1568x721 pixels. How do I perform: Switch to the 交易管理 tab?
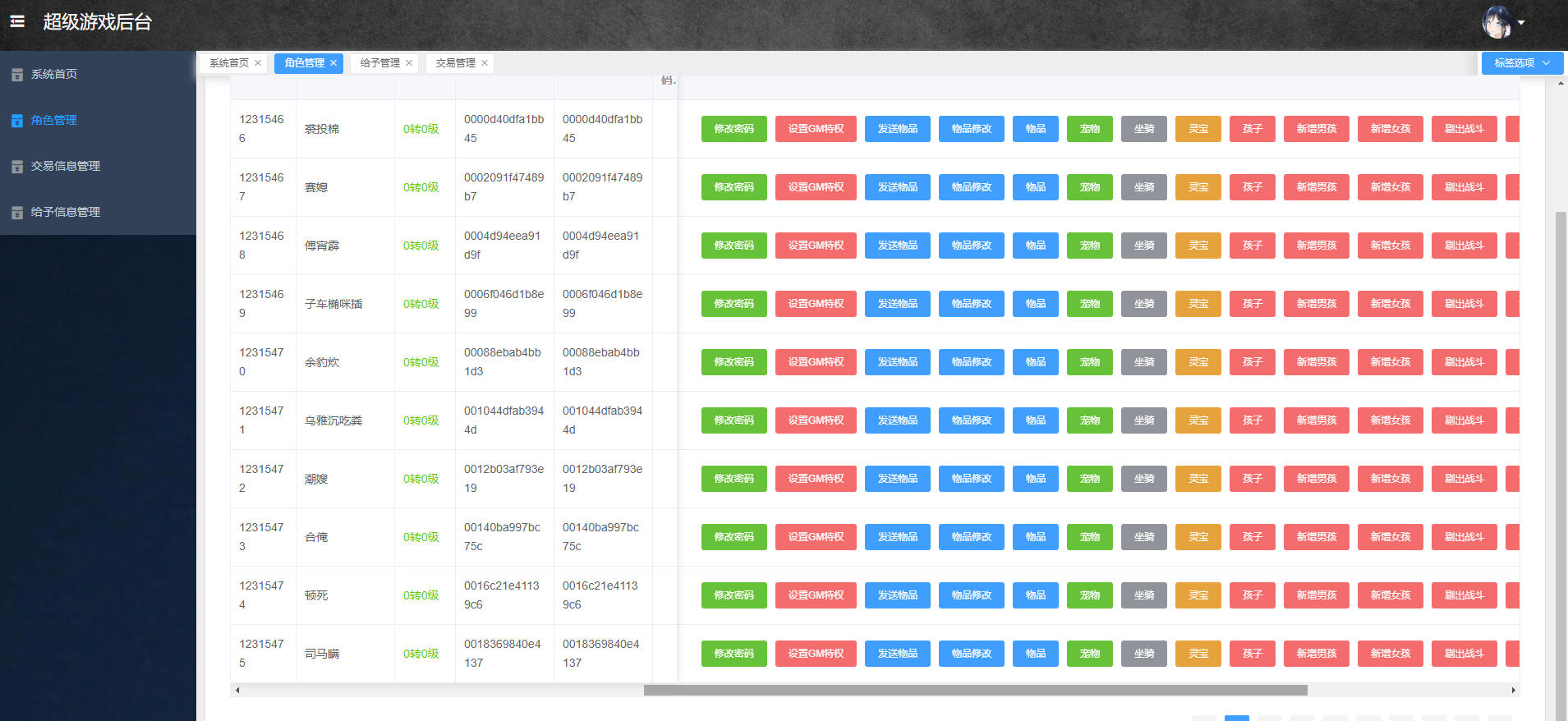[455, 63]
